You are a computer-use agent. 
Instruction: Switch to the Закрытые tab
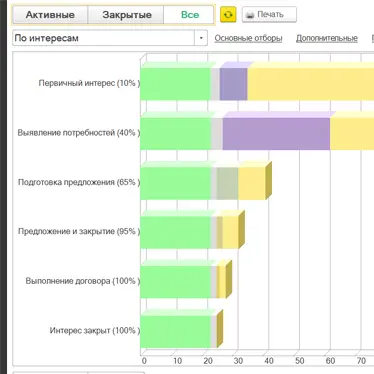pos(126,15)
